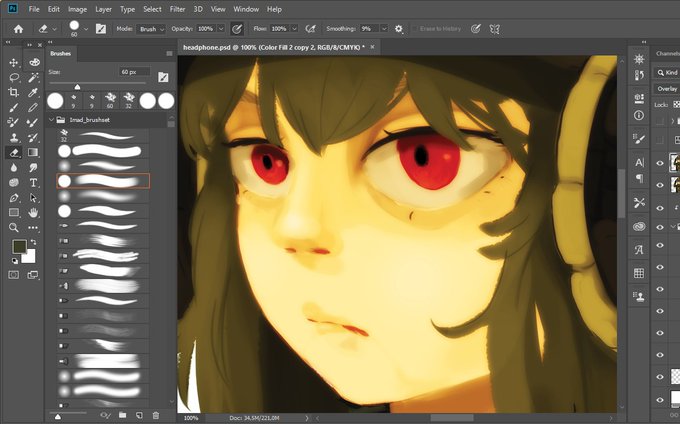Open the Image menu
The height and width of the screenshot is (424, 680).
click(77, 9)
